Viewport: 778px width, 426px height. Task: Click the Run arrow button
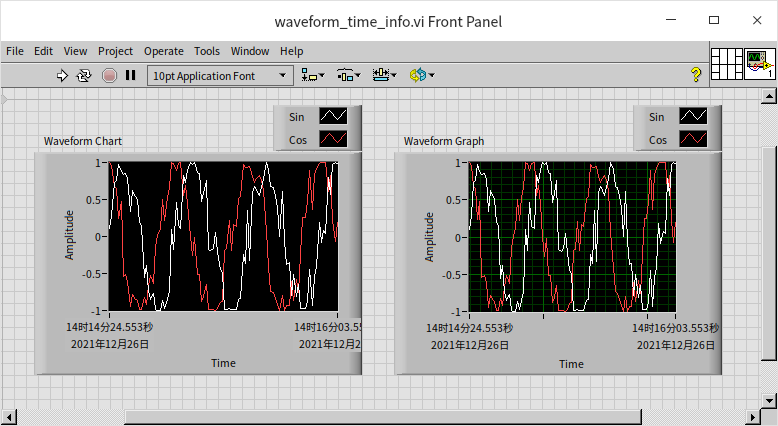[x=62, y=75]
